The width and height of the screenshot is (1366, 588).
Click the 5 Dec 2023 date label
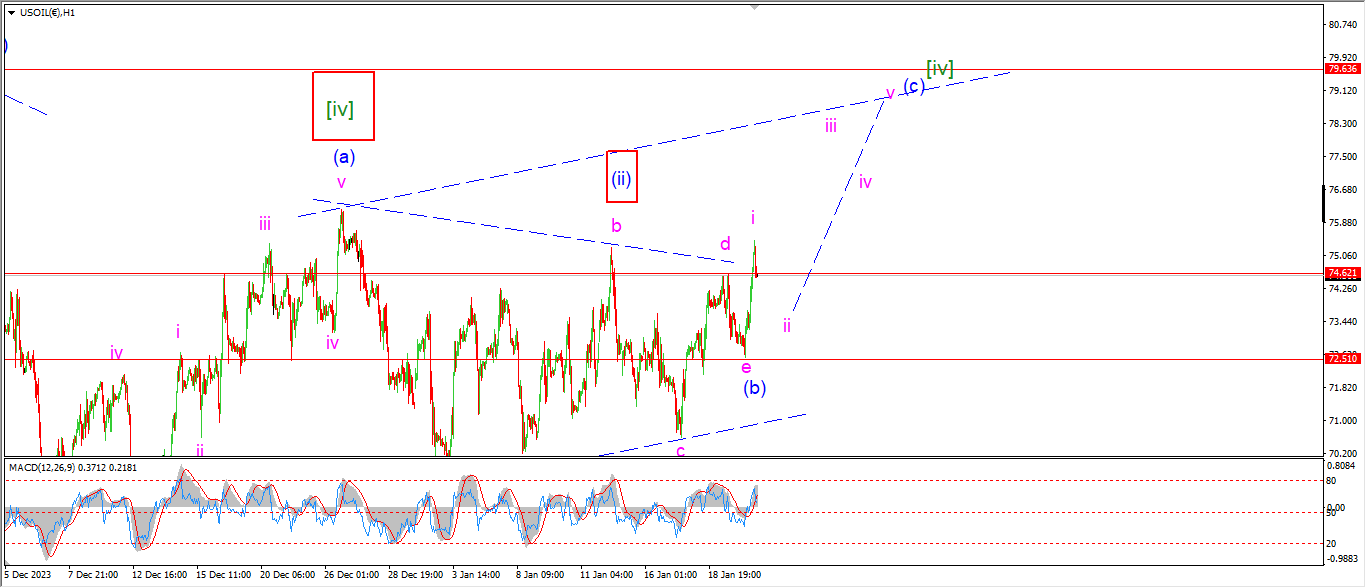pos(28,575)
